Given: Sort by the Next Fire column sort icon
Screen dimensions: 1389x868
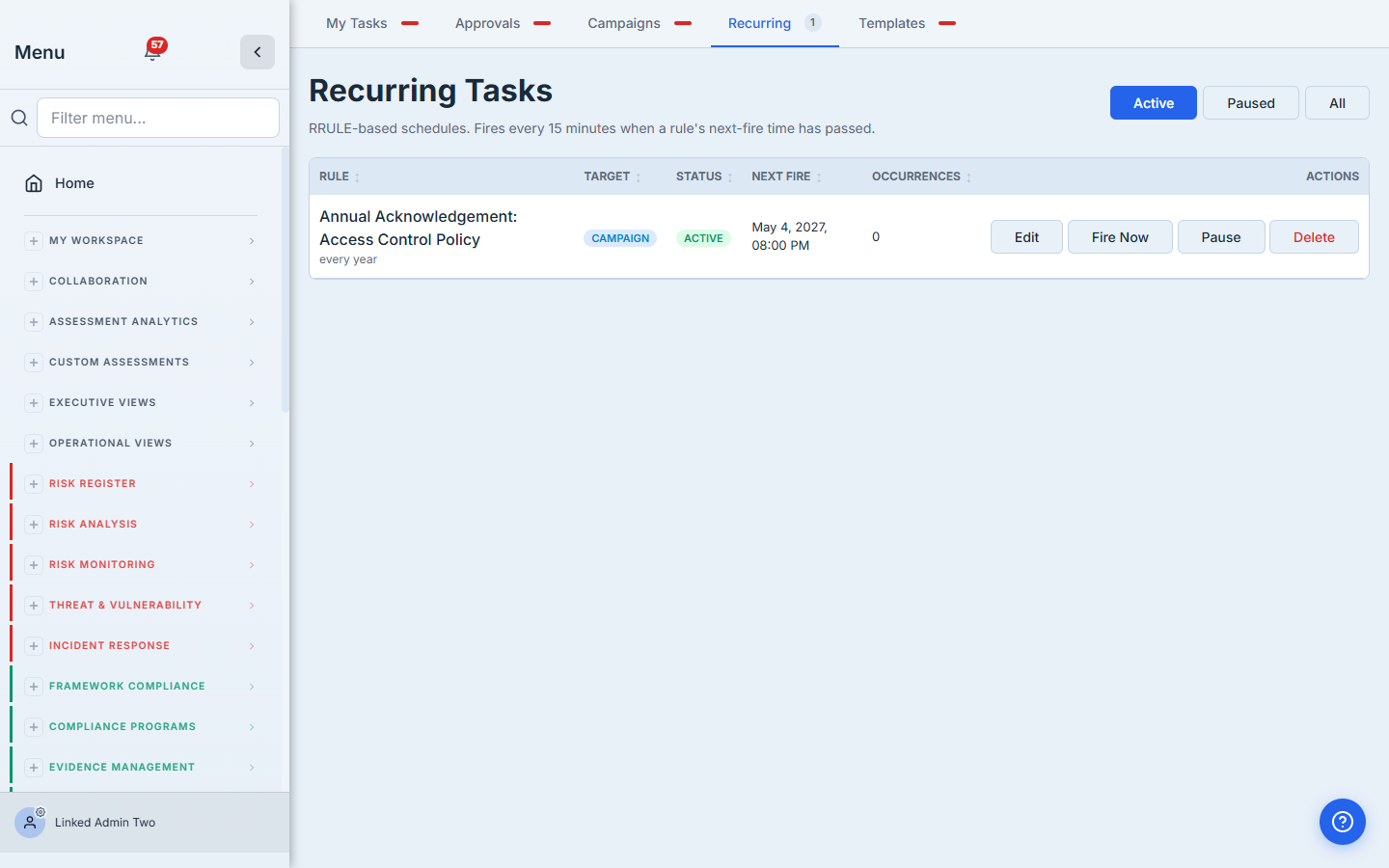Looking at the screenshot, I should click(x=819, y=177).
